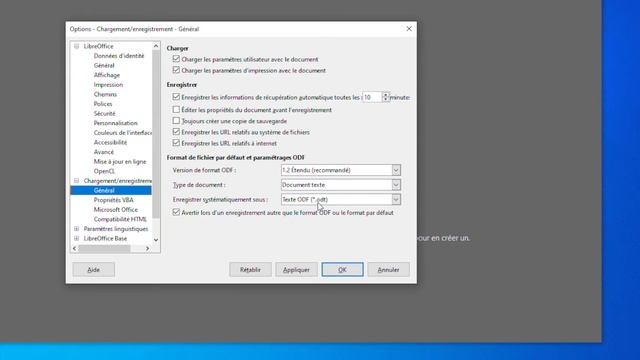Collapse the Chargement/enregistrement tree node
The image size is (640, 360).
[76, 180]
